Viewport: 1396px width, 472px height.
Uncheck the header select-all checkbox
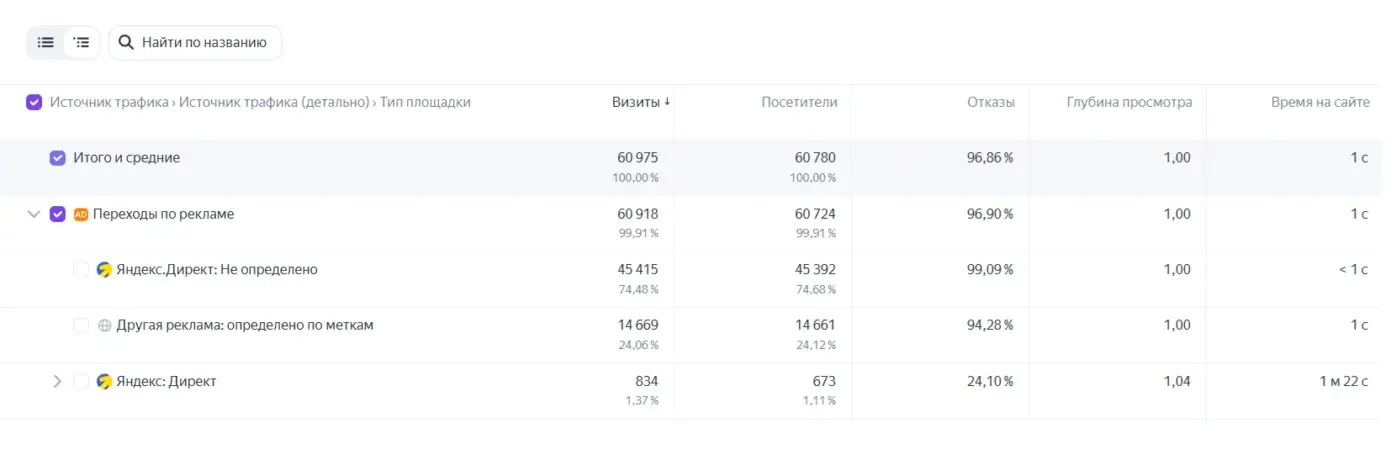click(34, 102)
